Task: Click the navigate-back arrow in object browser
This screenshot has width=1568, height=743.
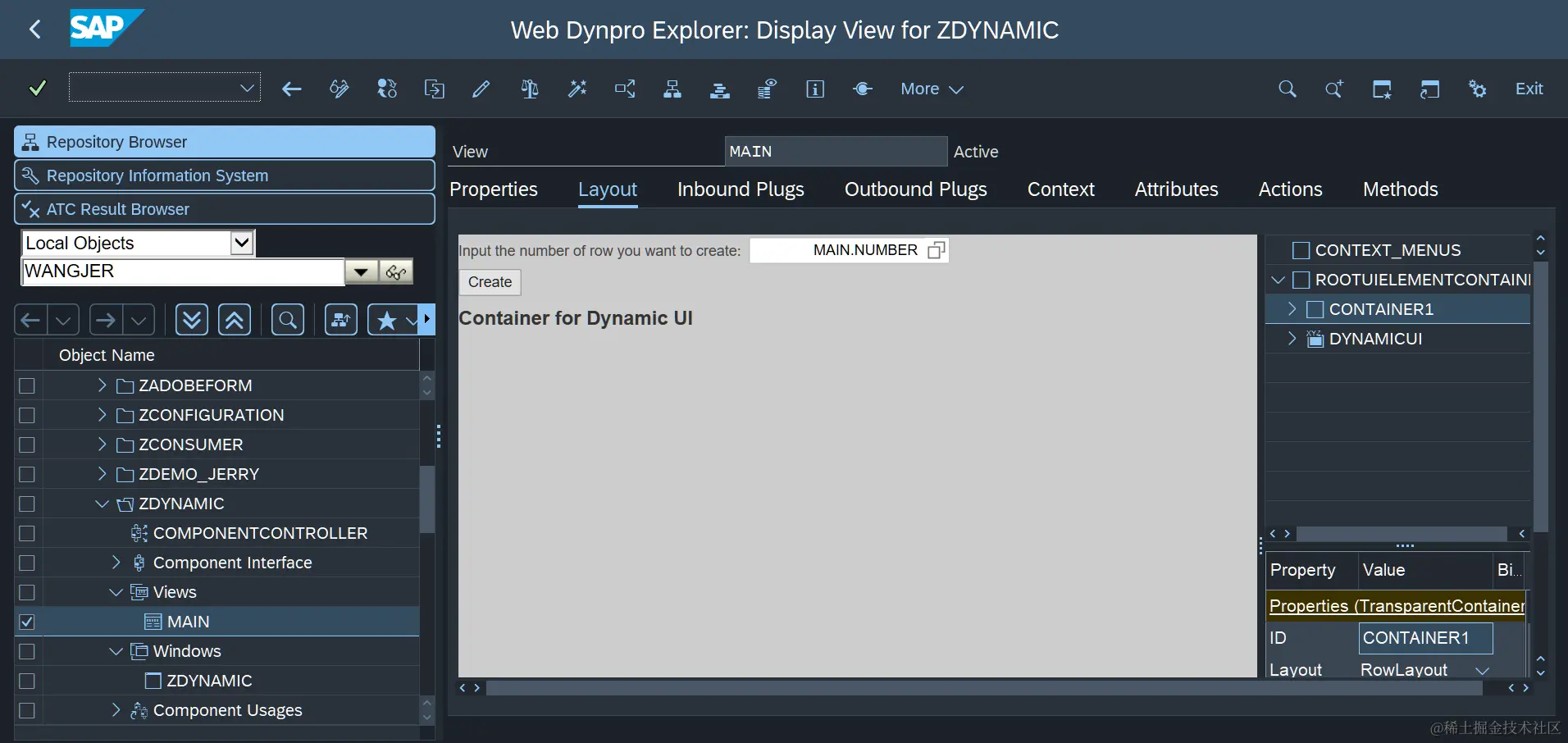Action: [x=30, y=320]
